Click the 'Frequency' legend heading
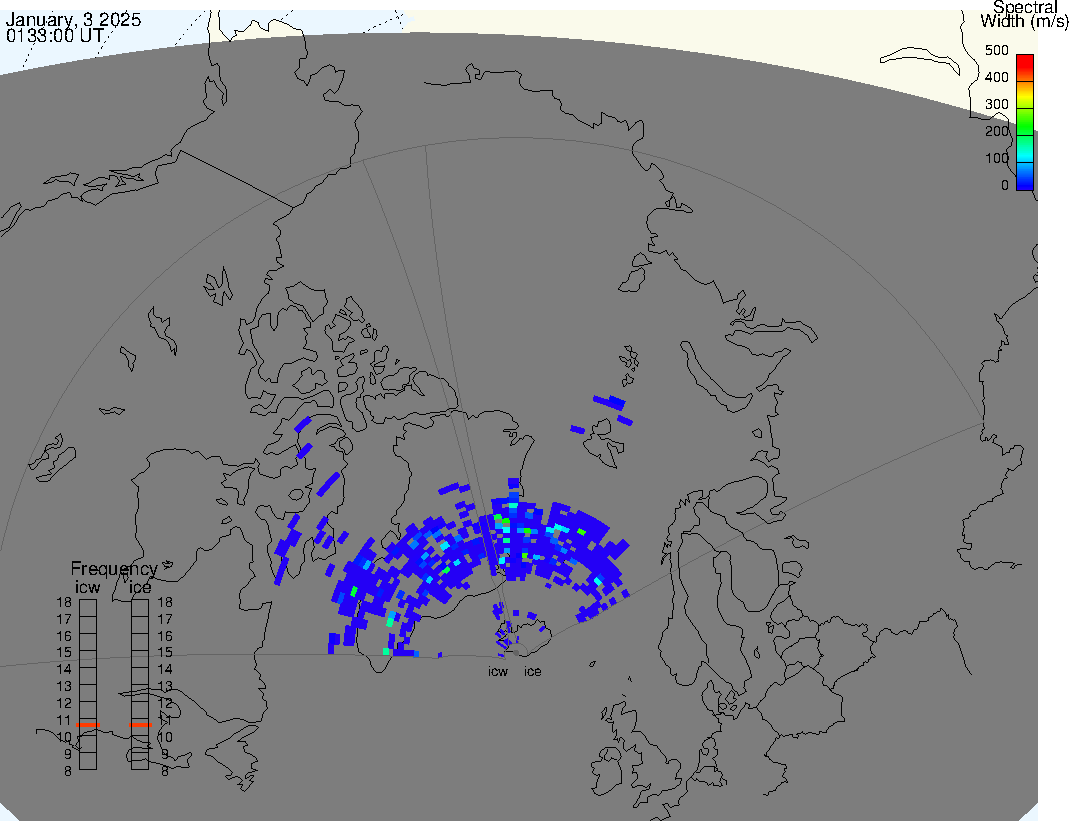The image size is (1069, 821). (114, 569)
